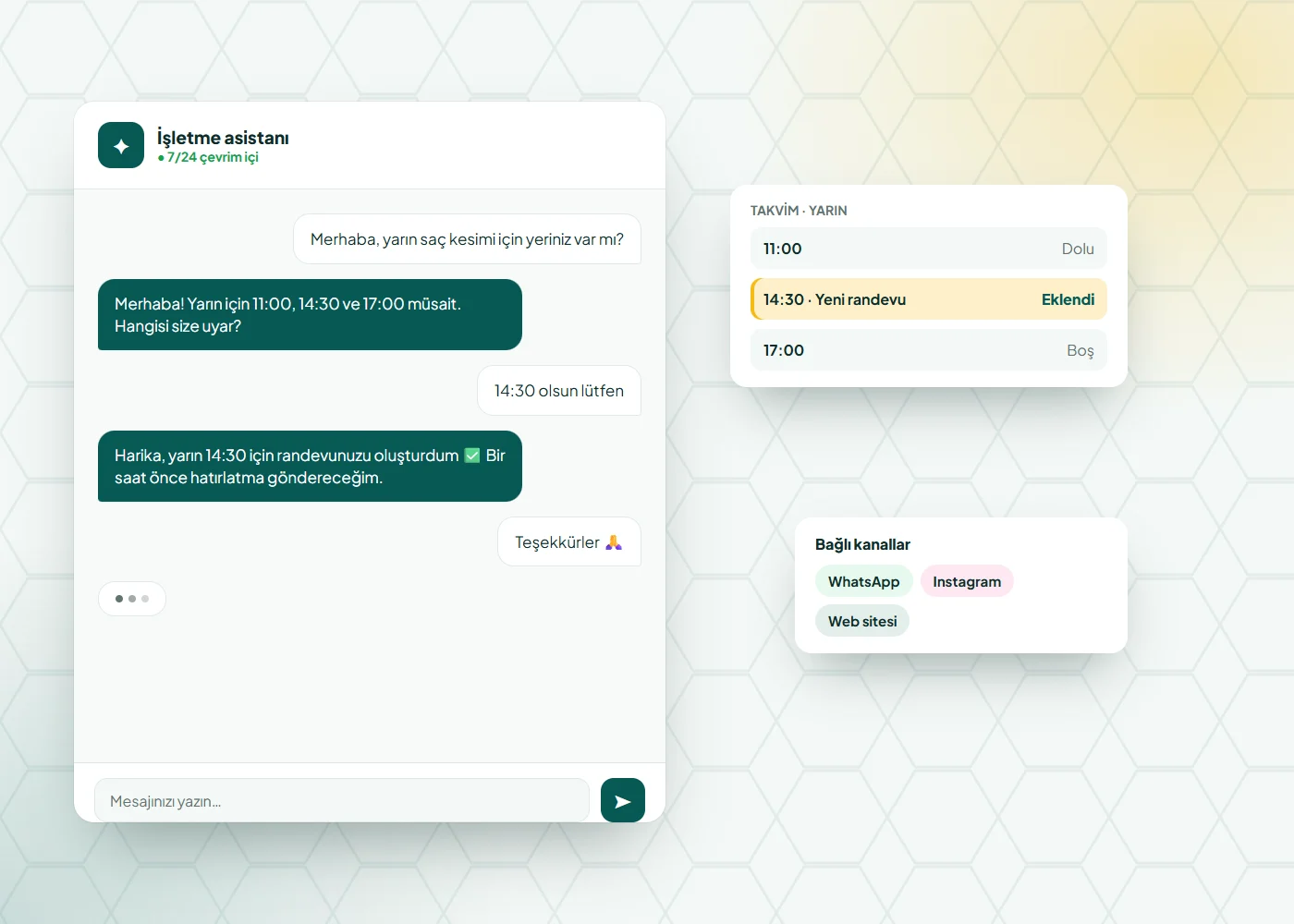Viewport: 1294px width, 924px height.
Task: Send message with the arrow button
Action: [x=623, y=800]
